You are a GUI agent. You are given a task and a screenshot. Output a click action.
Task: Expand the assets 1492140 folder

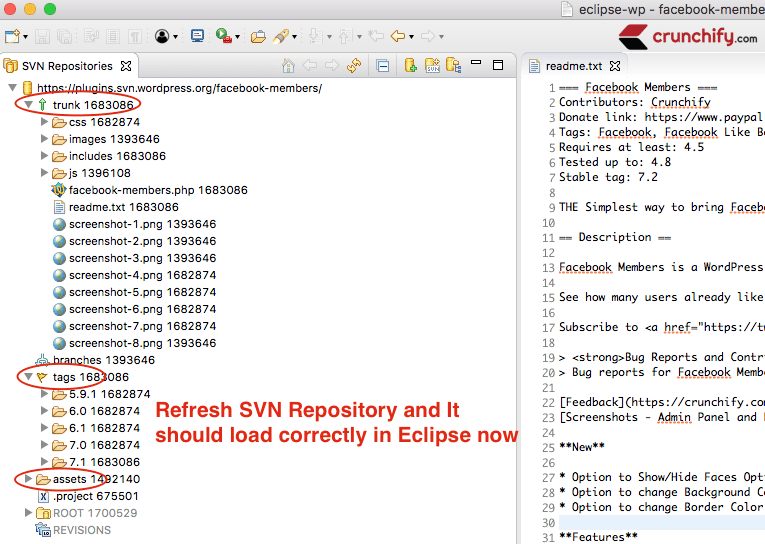pyautogui.click(x=28, y=479)
